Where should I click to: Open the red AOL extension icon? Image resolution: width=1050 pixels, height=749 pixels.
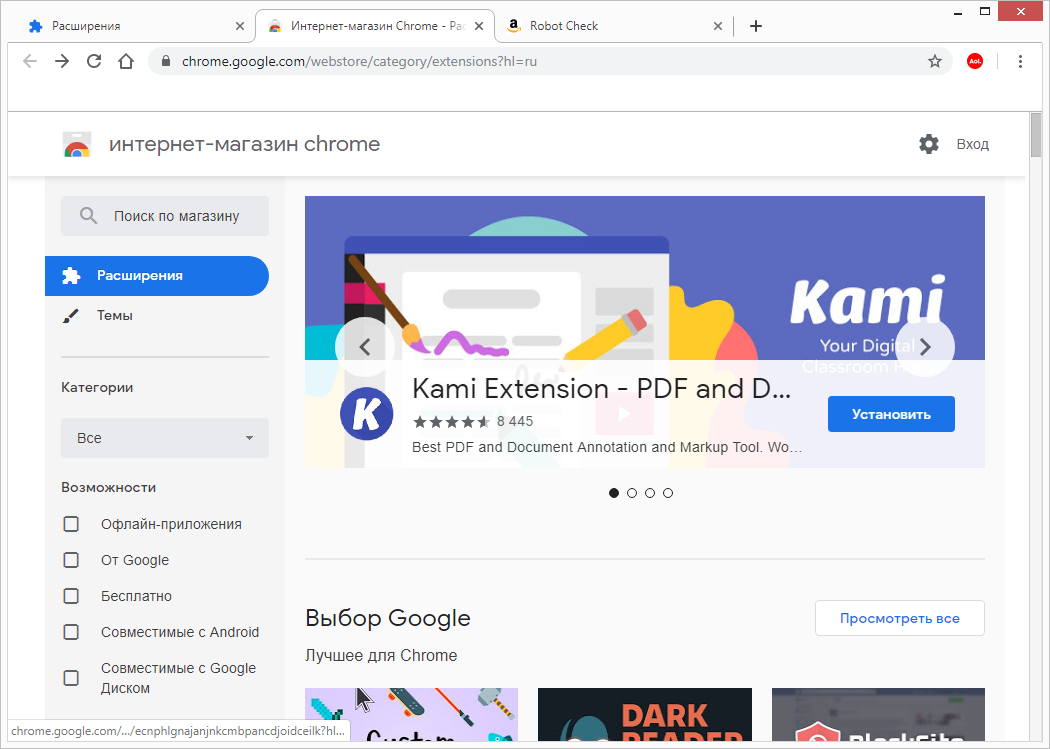(x=975, y=62)
